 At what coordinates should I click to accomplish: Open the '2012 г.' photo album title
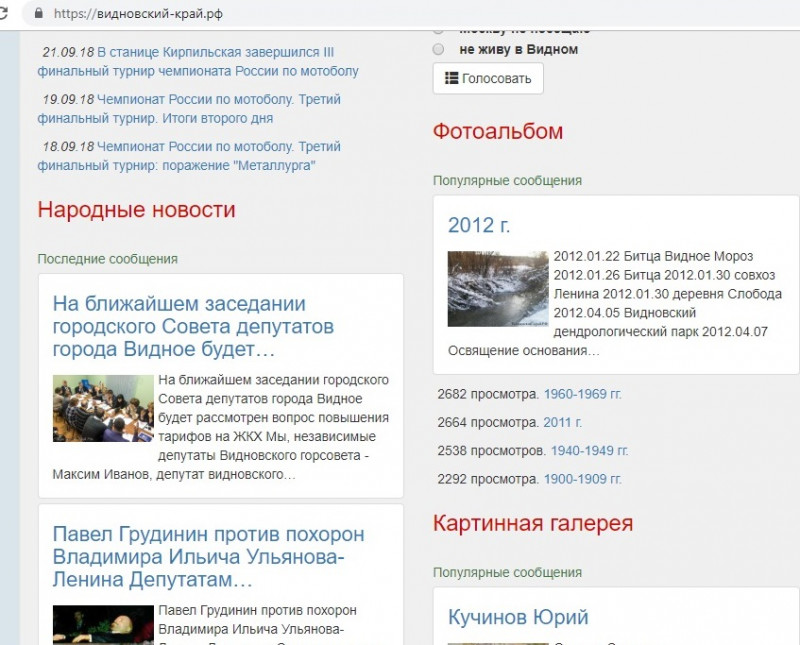pyautogui.click(x=479, y=225)
